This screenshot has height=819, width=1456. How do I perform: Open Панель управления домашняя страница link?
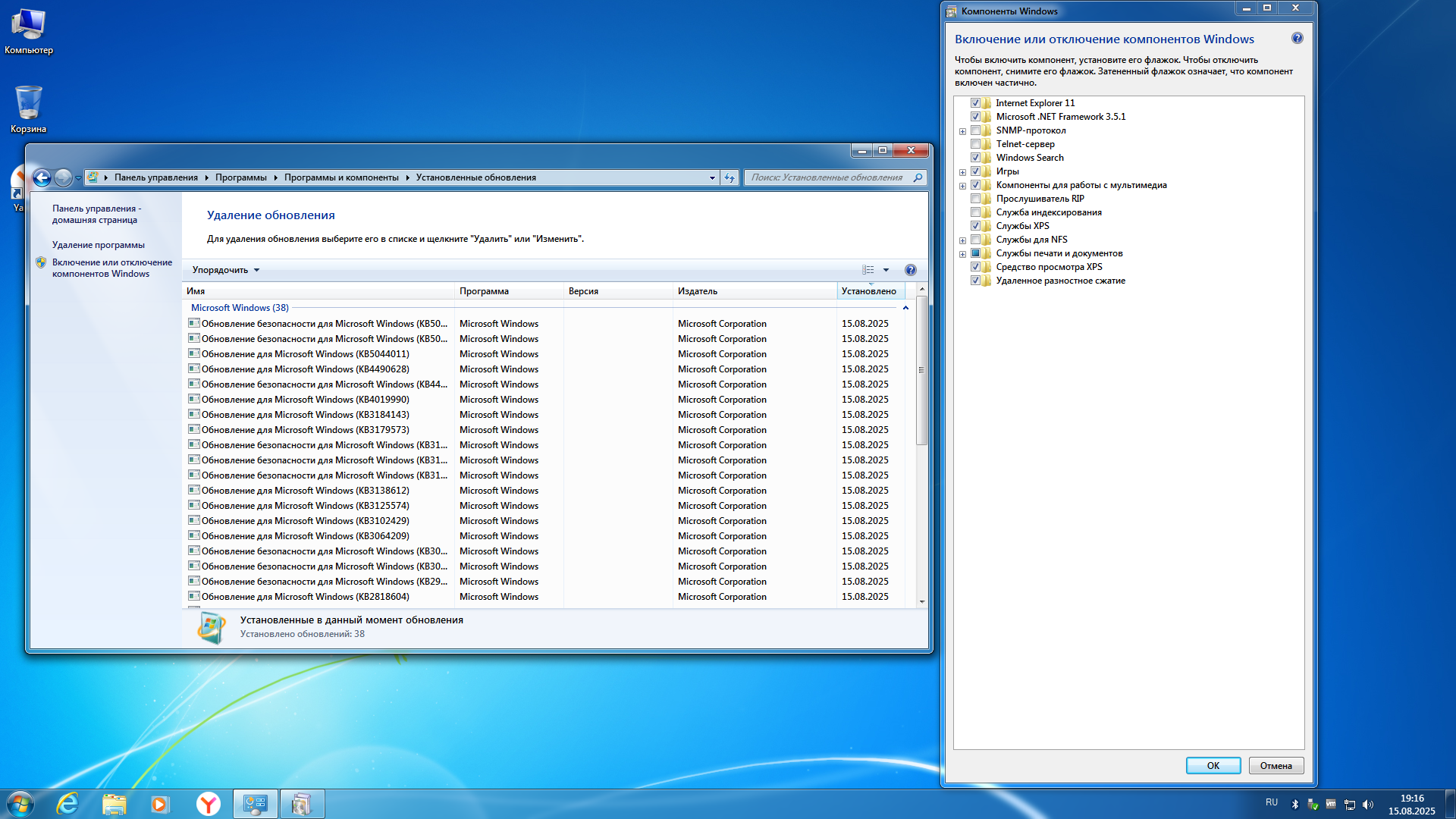coord(96,214)
